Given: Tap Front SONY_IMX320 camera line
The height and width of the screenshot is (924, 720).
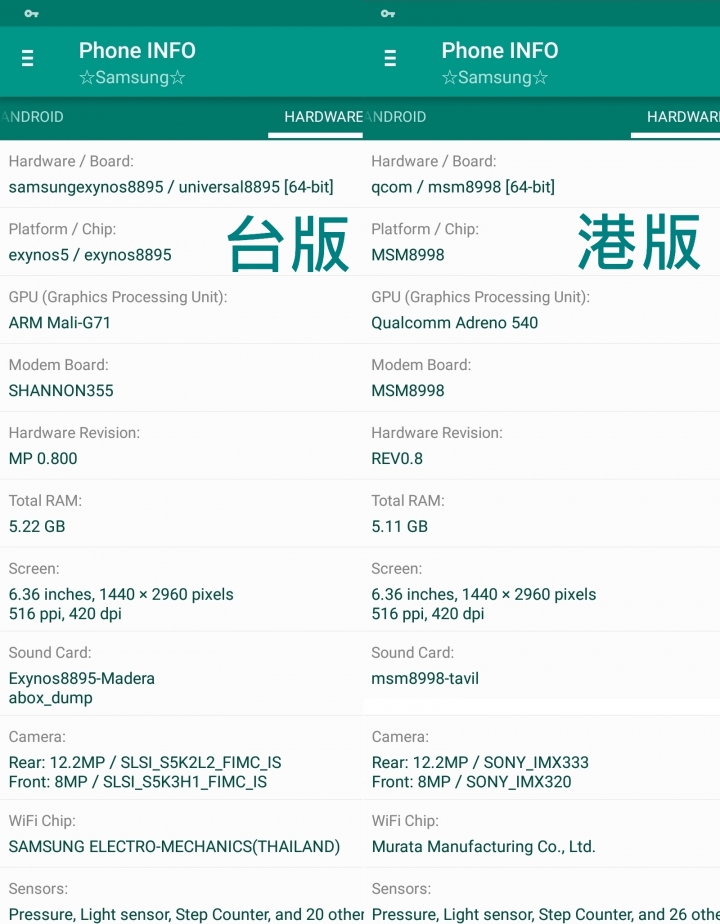Looking at the screenshot, I should point(471,782).
